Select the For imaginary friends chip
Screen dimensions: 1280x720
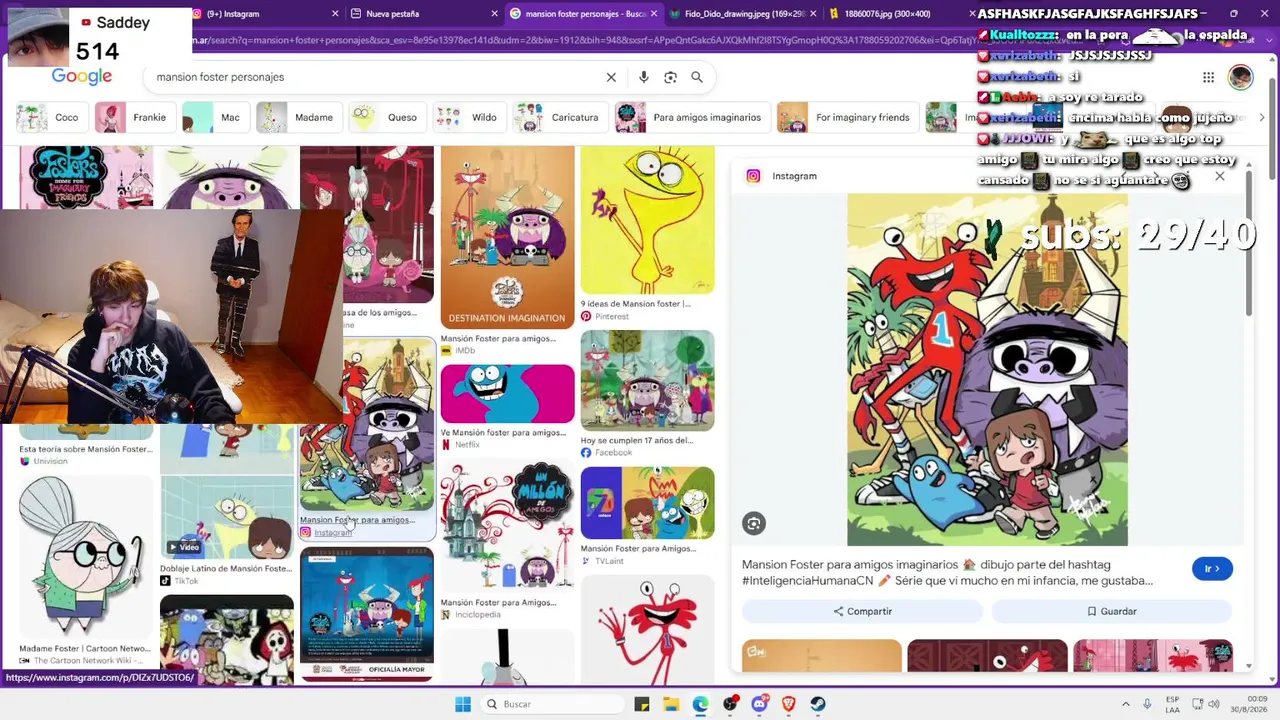(846, 117)
